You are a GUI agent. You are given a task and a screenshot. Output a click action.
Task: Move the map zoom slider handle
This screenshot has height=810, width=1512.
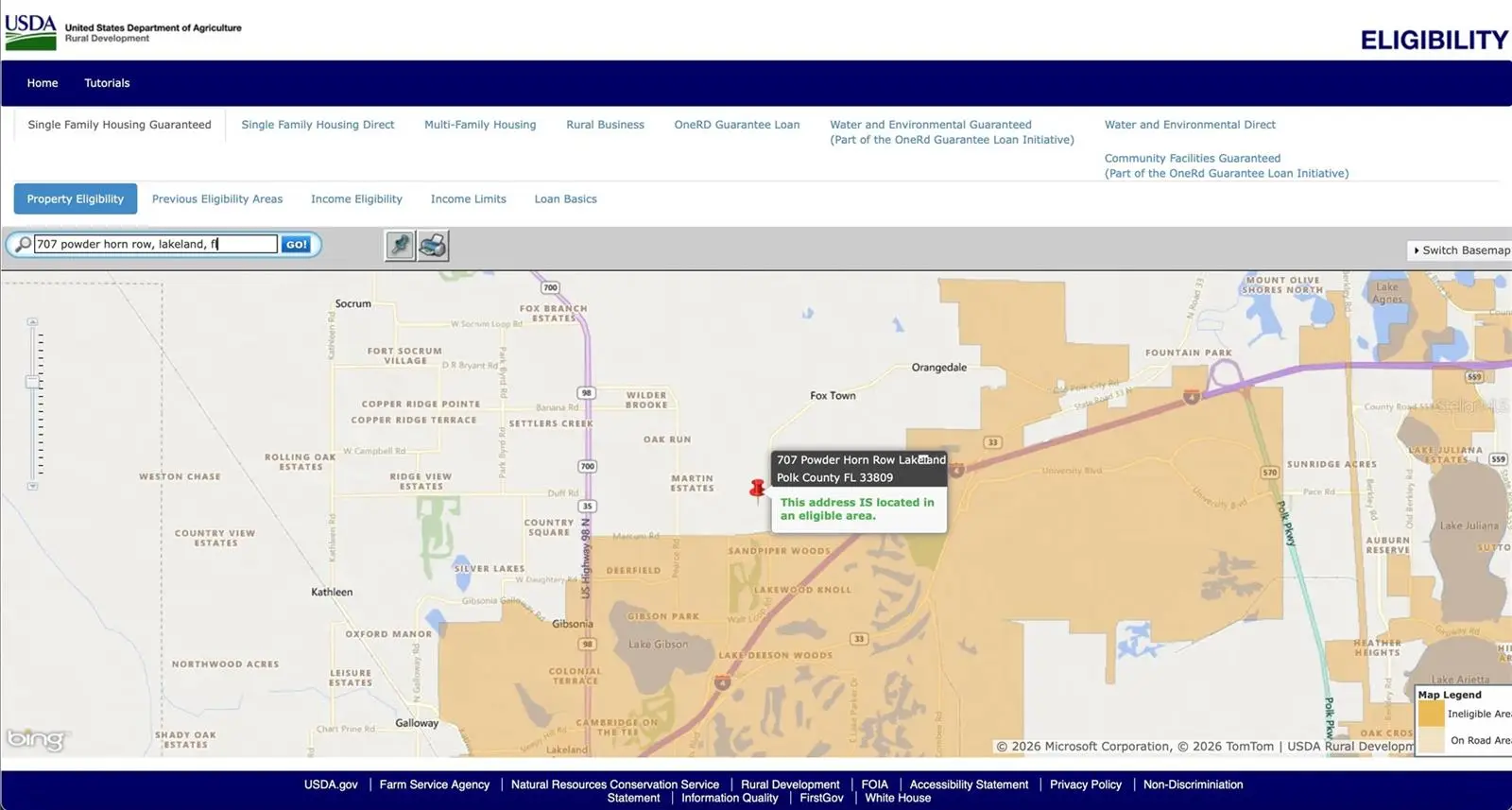click(32, 382)
